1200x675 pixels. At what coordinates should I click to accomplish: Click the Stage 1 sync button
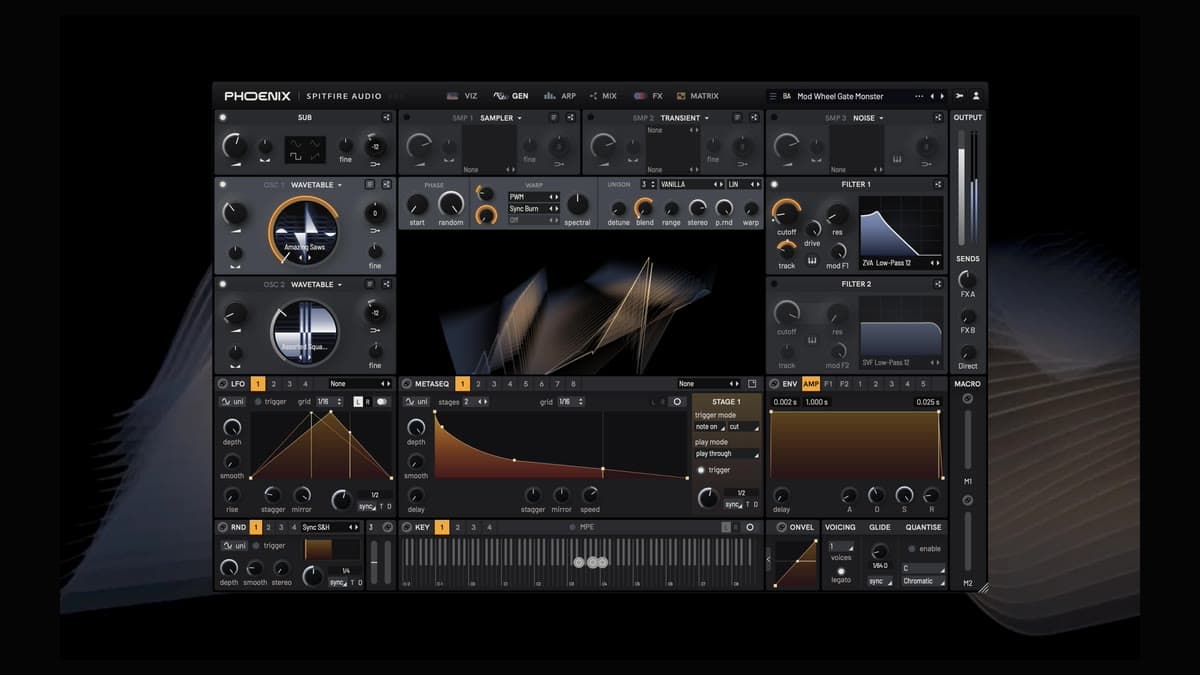point(734,505)
